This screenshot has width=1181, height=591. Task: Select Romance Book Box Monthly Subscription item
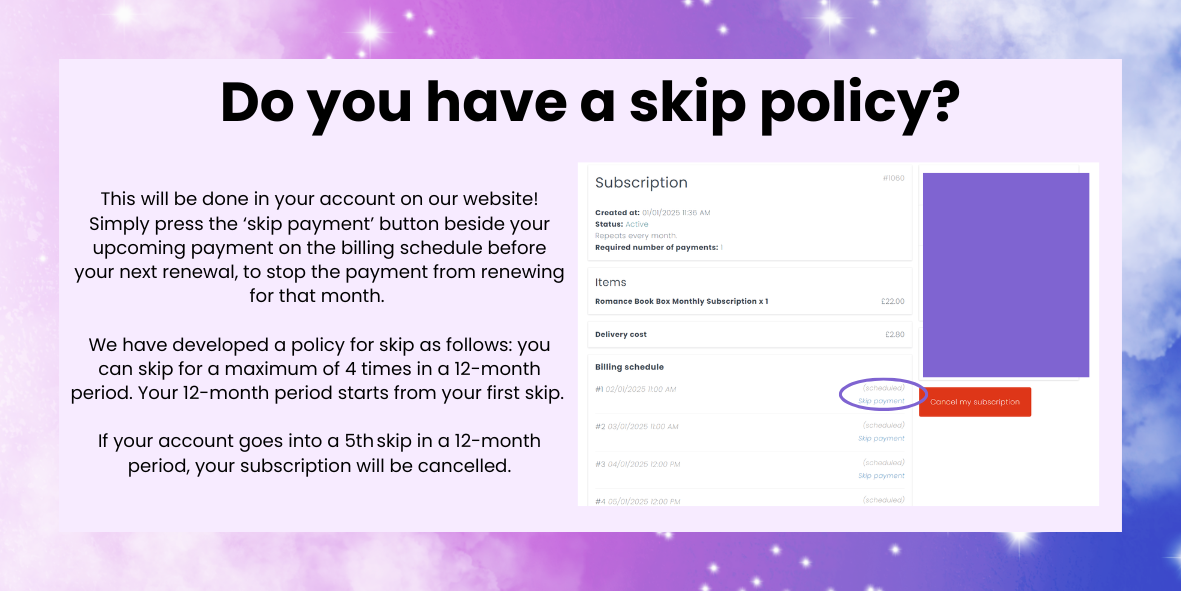point(681,301)
